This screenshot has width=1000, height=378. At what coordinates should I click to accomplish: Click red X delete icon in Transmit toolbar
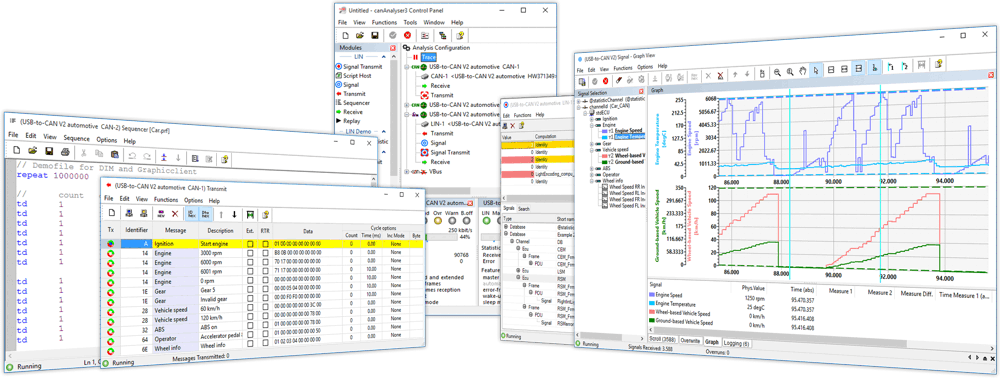[175, 214]
